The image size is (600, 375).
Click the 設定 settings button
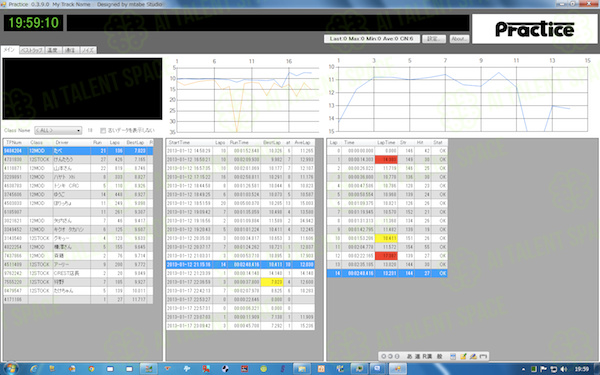point(434,39)
